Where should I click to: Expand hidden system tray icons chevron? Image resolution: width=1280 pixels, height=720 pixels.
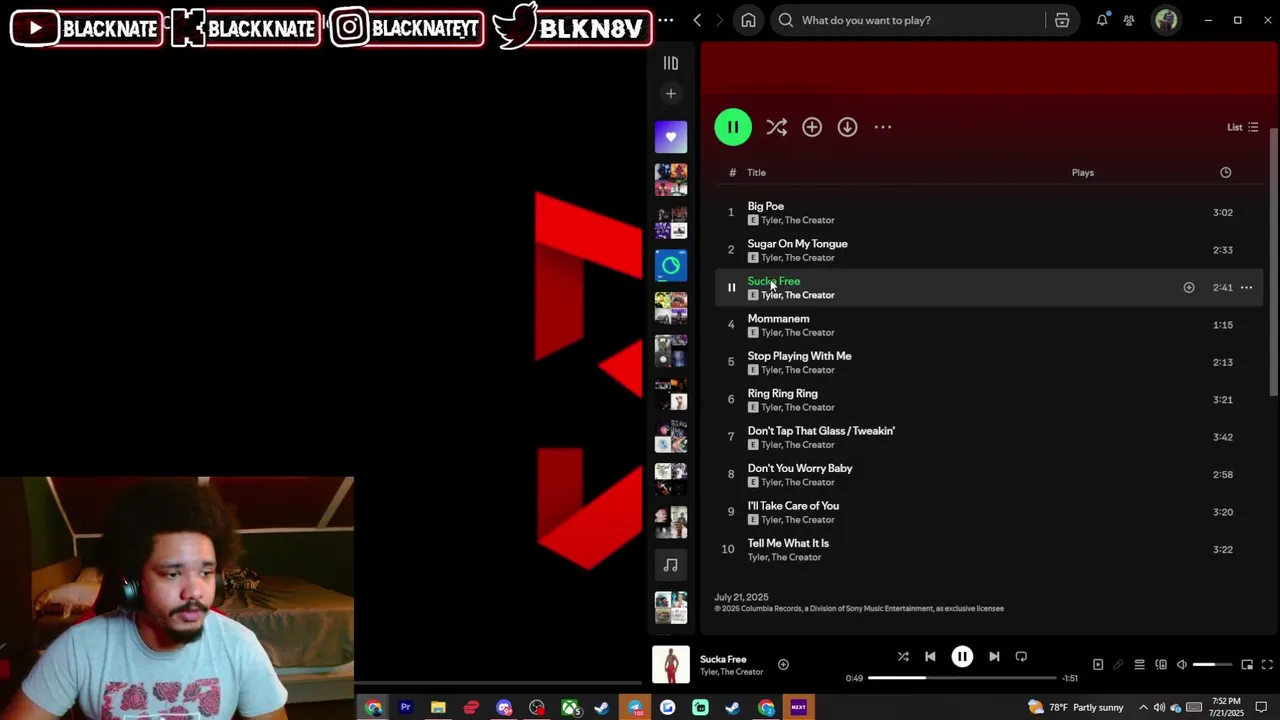point(1143,708)
